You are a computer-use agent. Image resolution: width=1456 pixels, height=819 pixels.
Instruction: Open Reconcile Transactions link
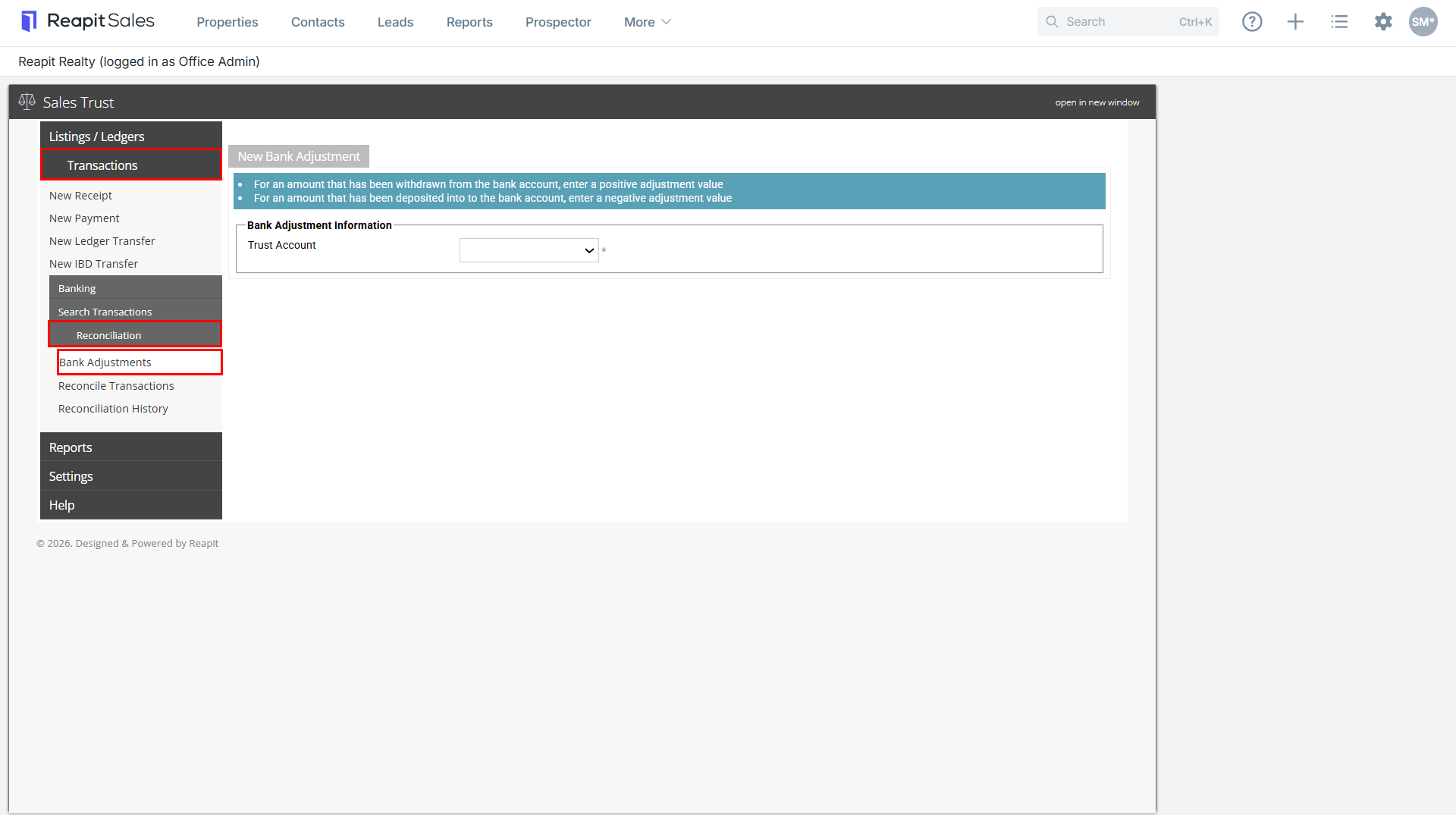click(116, 385)
